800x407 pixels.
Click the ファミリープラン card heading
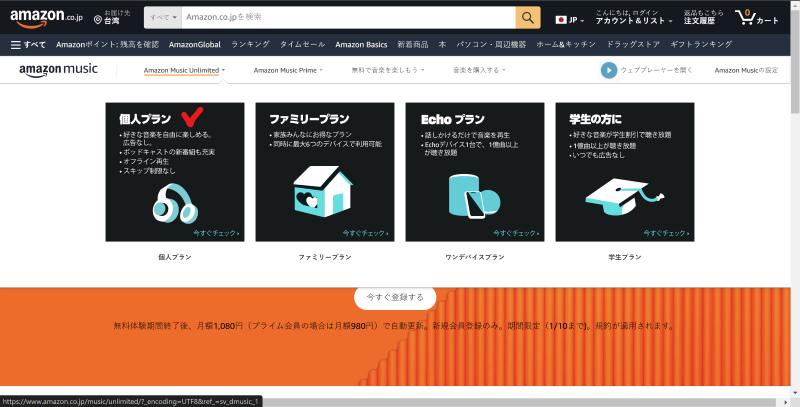click(309, 119)
